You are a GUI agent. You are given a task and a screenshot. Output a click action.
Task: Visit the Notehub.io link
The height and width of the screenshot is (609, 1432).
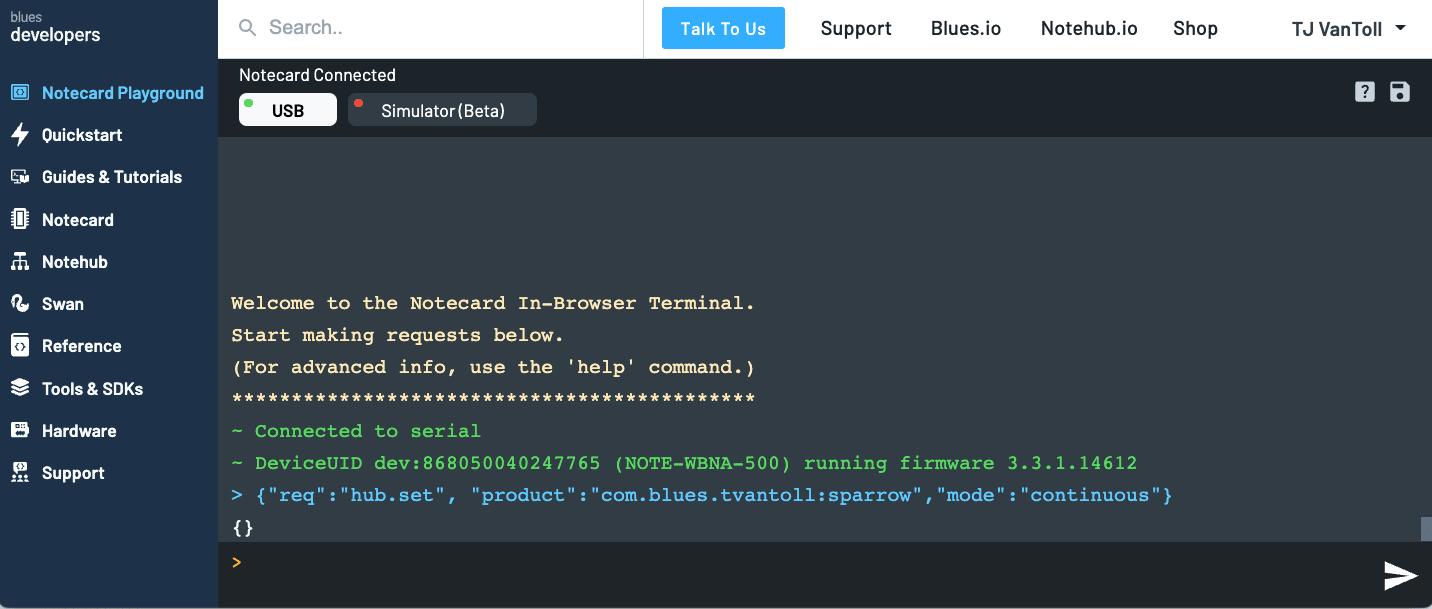point(1089,28)
